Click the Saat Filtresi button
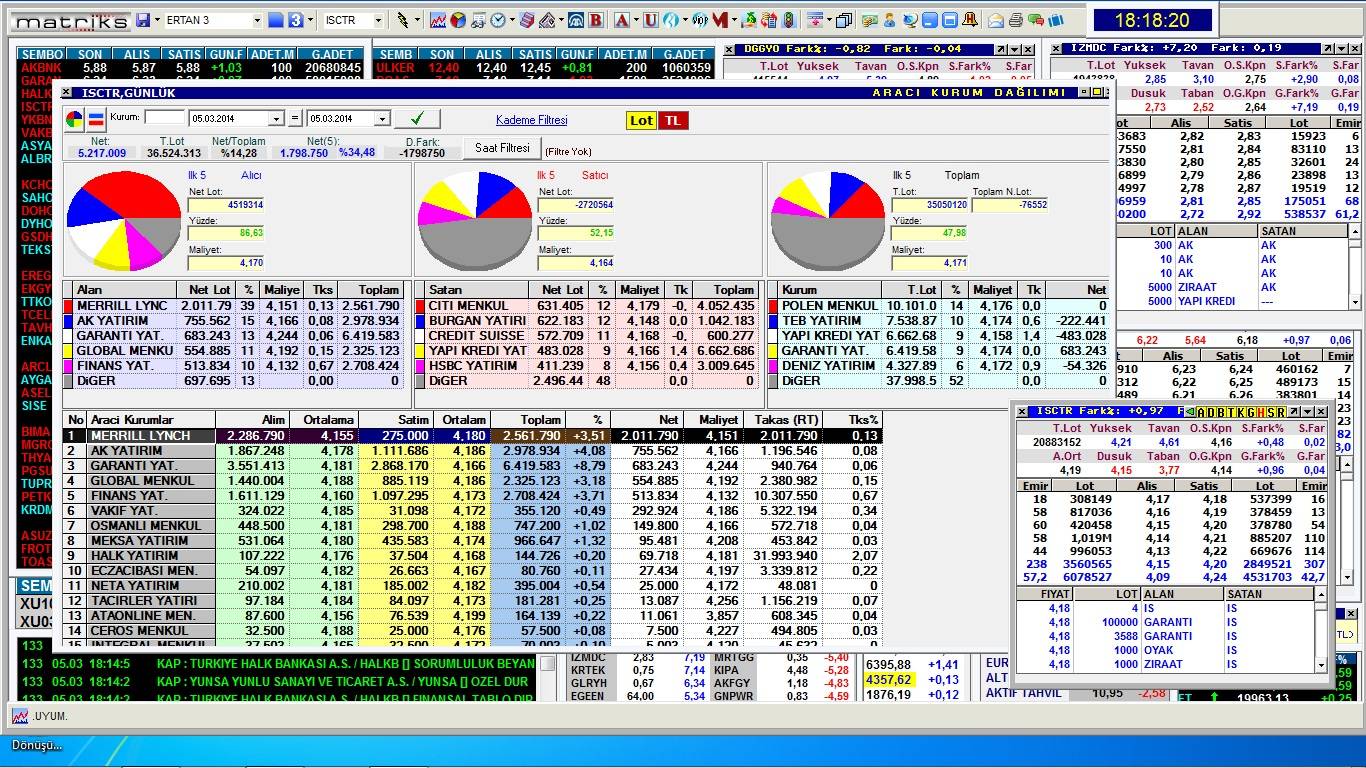Image resolution: width=1366 pixels, height=768 pixels. click(x=502, y=148)
